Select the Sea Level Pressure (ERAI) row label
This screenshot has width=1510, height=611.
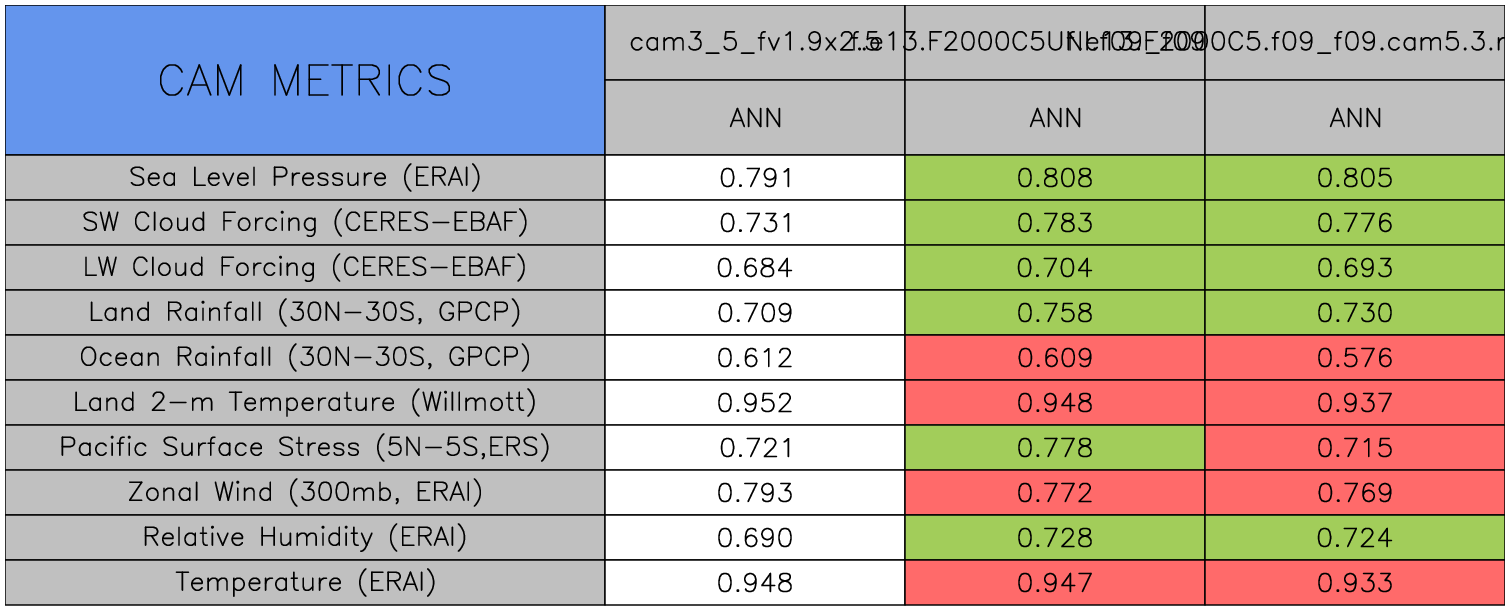[x=305, y=178]
